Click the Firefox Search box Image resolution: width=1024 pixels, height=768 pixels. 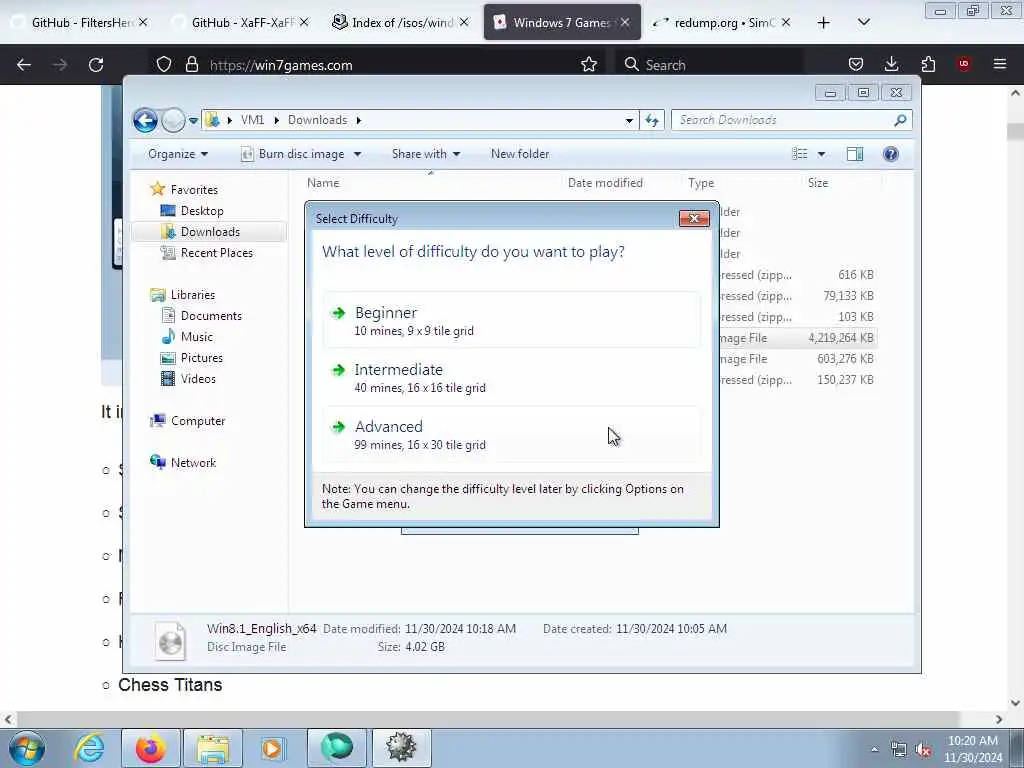pos(709,65)
